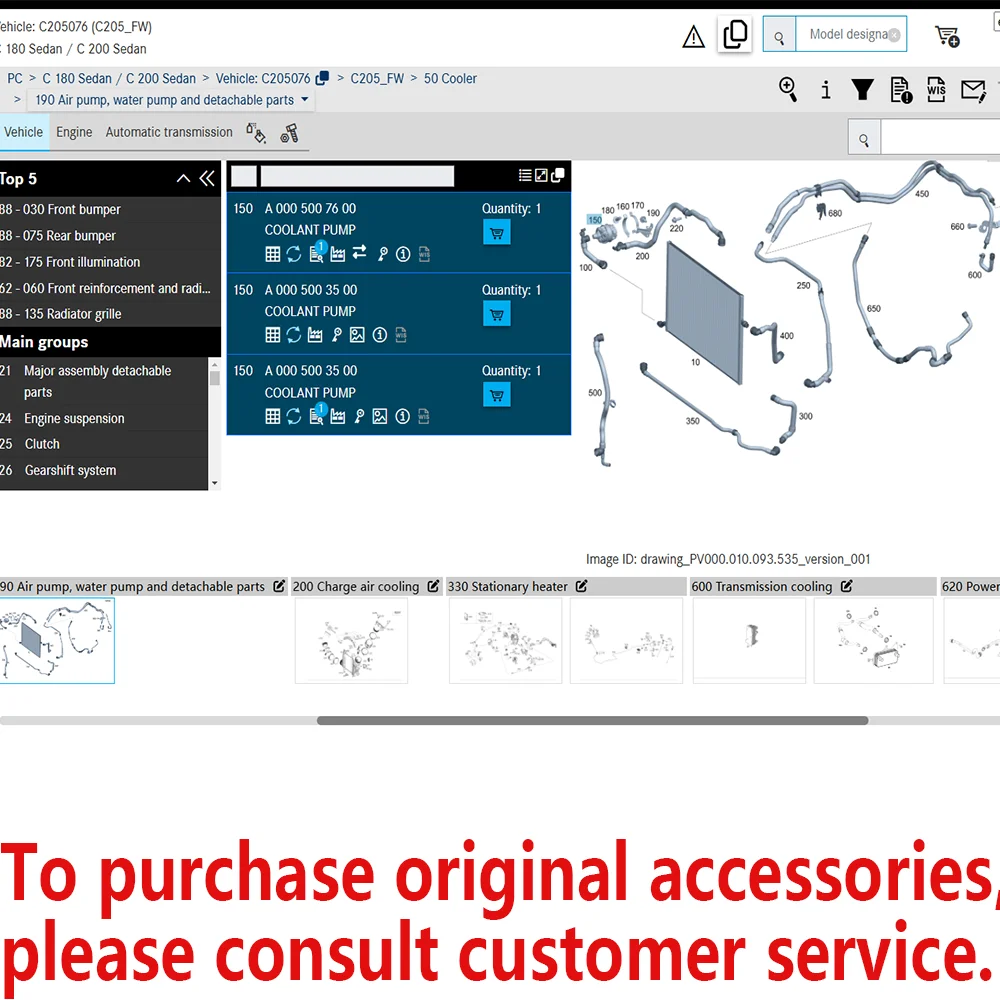Click the swap arrows icon for A 000 500 76 00

point(359,252)
